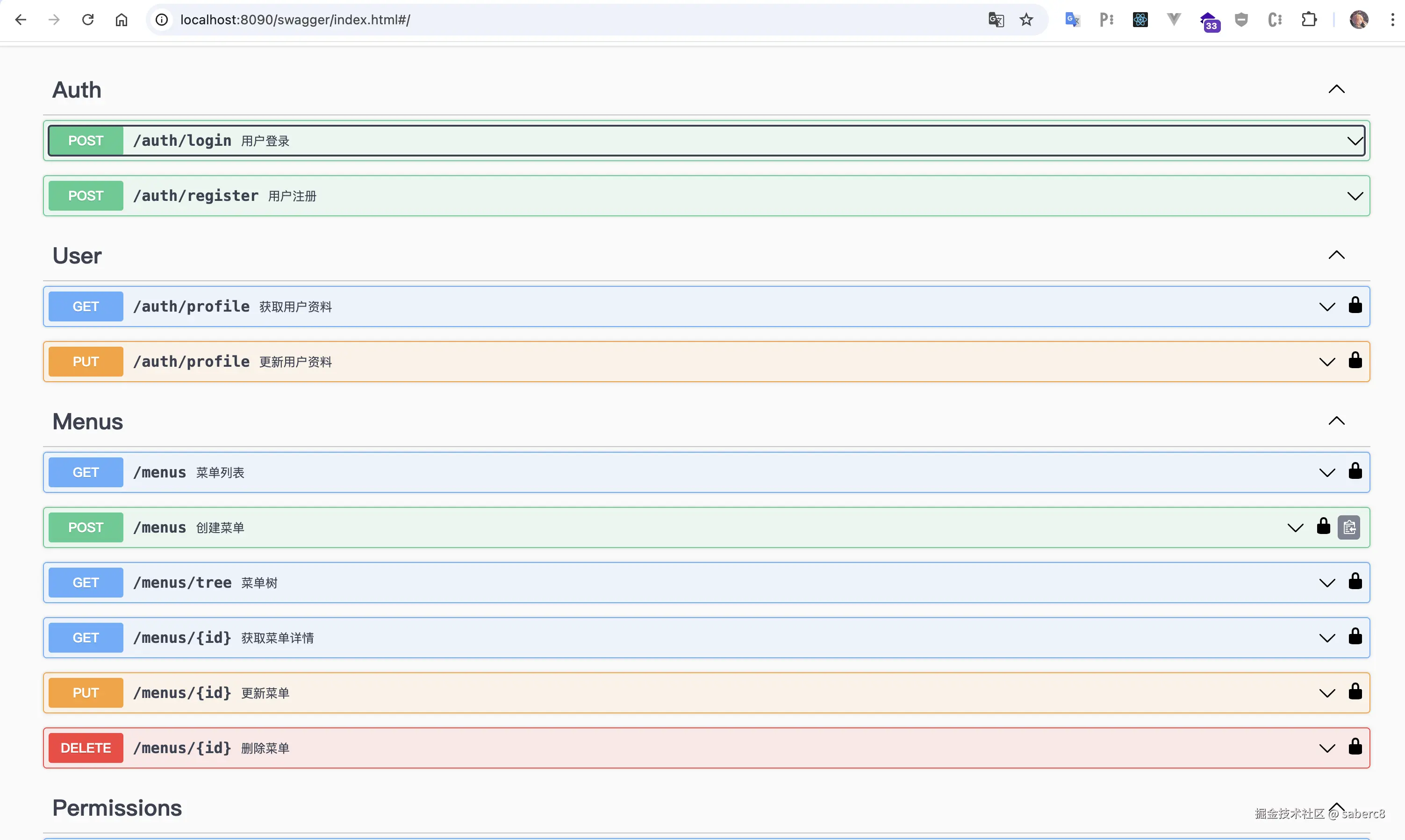Collapse the Menus section
The width and height of the screenshot is (1405, 840).
click(x=1336, y=421)
